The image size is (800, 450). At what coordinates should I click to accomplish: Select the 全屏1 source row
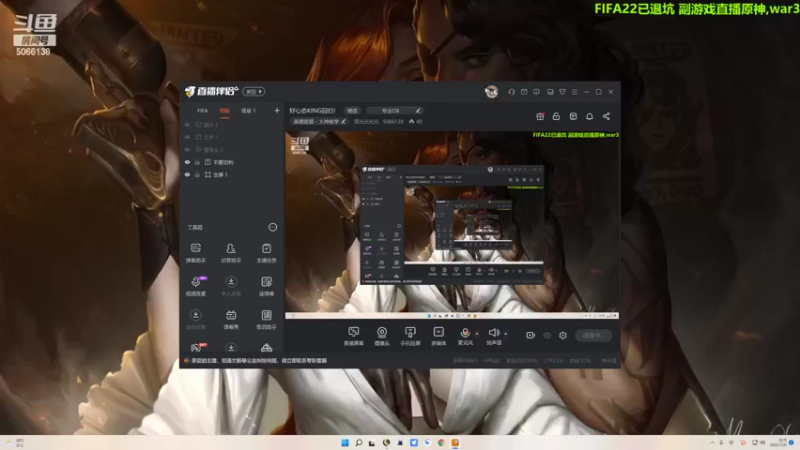tap(232, 174)
